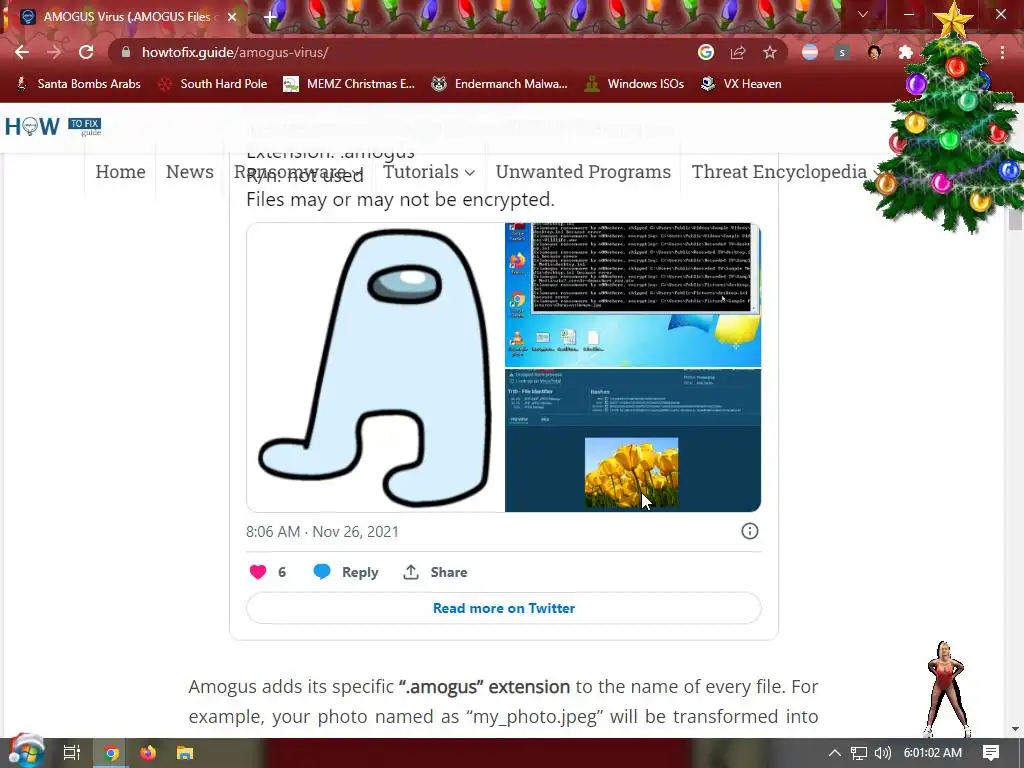Open the Windows ISOs bookmark
Image resolution: width=1024 pixels, height=768 pixels.
[x=634, y=84]
